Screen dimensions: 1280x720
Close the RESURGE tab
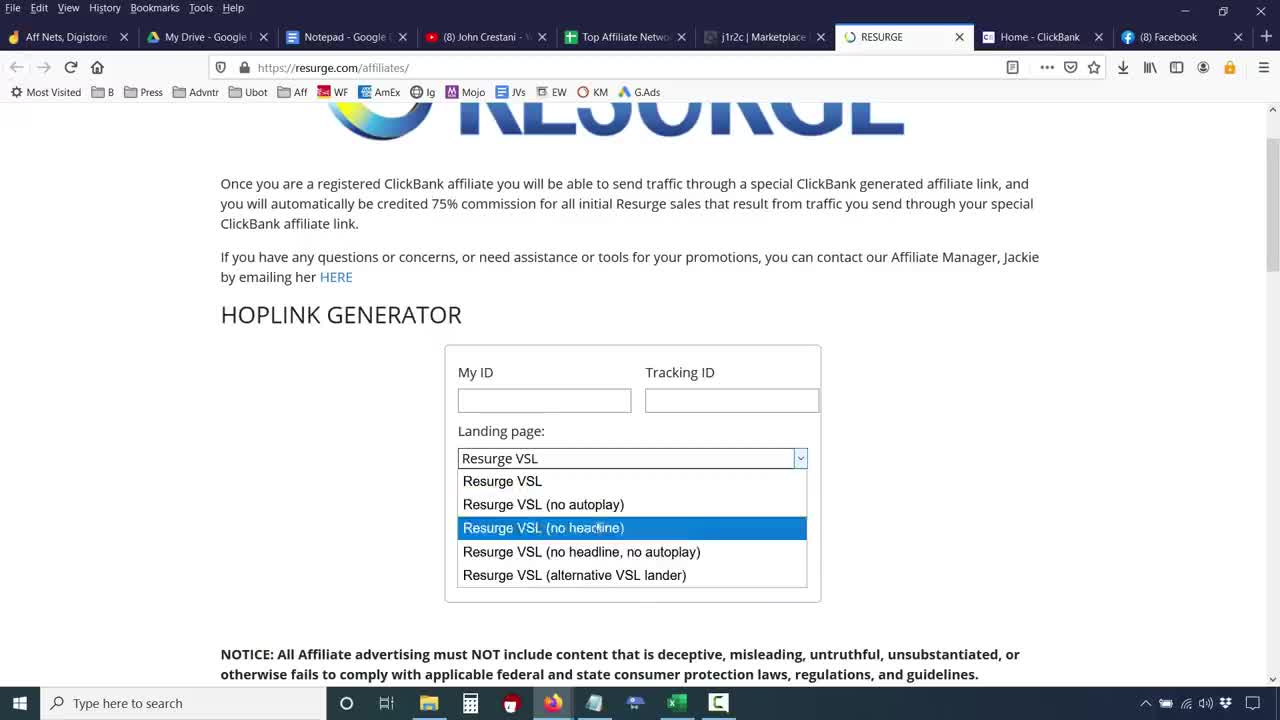click(959, 37)
